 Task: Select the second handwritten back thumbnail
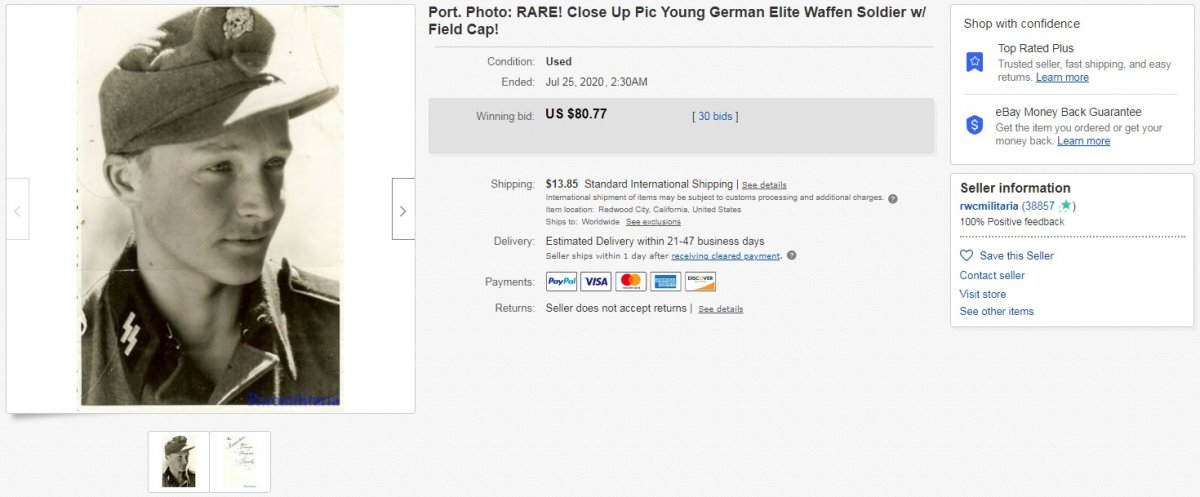[x=240, y=462]
